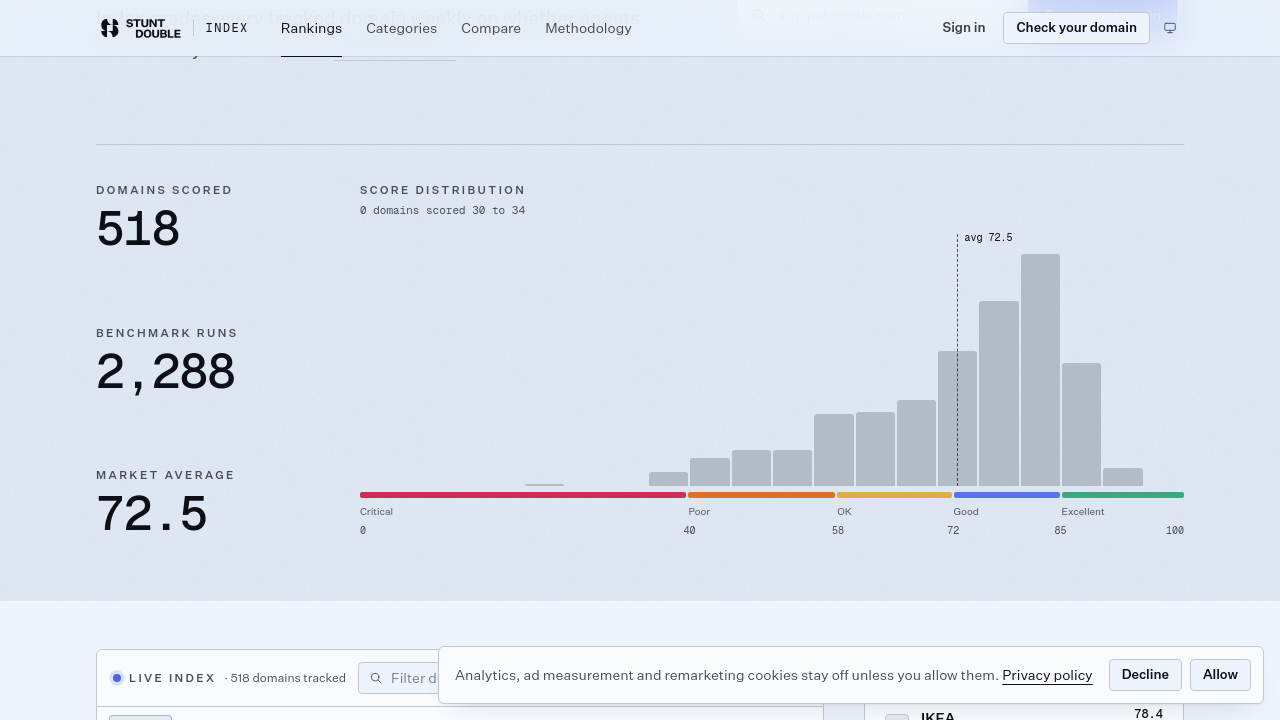Select the blue Good score band

[1007, 495]
